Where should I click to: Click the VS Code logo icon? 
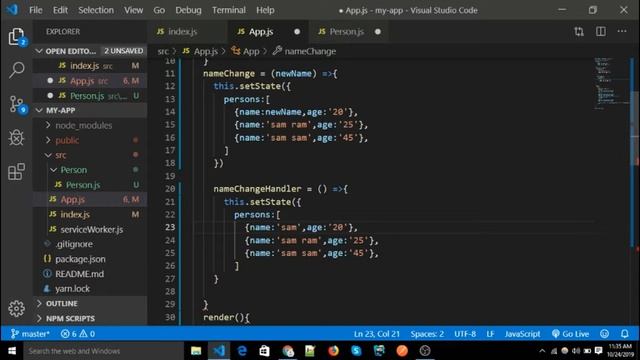pyautogui.click(x=12, y=9)
